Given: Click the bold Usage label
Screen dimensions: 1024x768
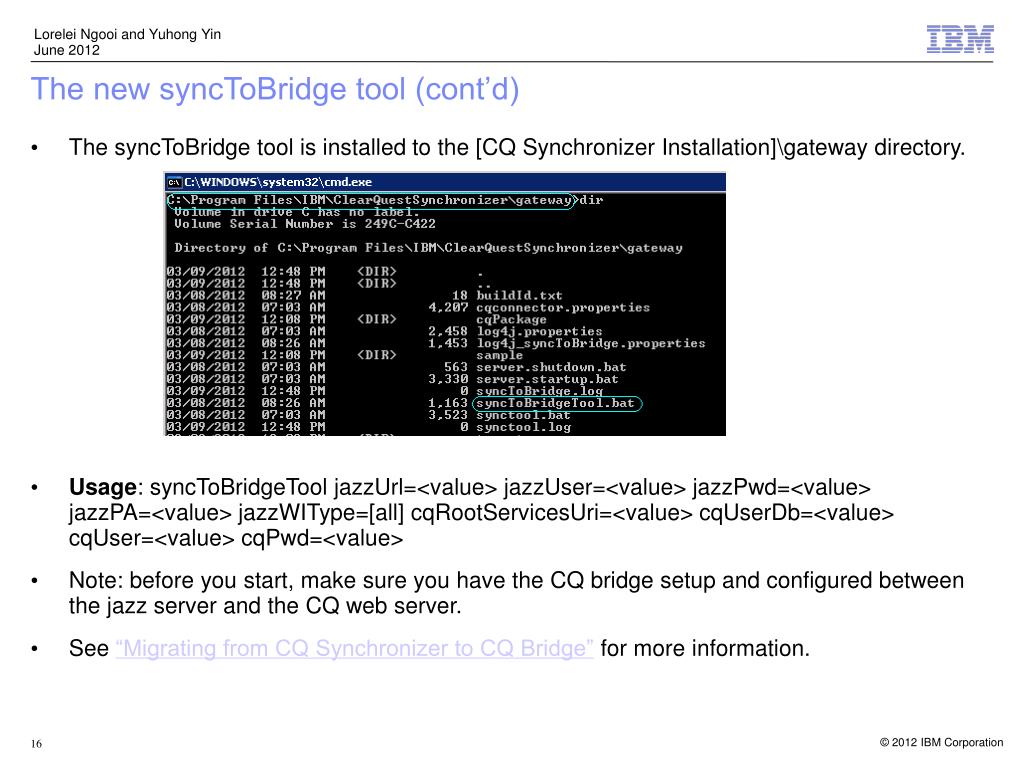Looking at the screenshot, I should tap(103, 488).
